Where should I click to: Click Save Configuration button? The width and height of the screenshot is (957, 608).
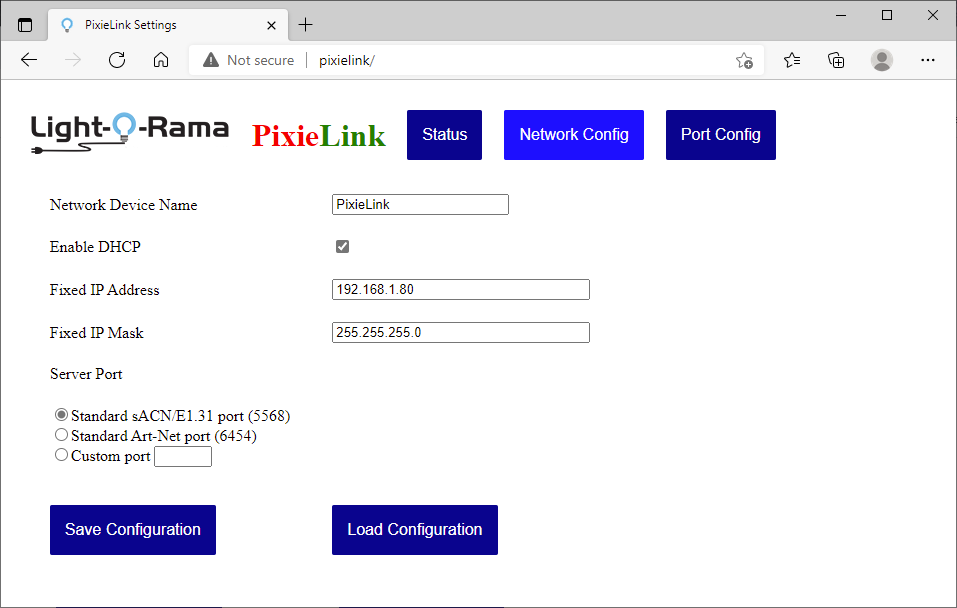click(x=133, y=530)
